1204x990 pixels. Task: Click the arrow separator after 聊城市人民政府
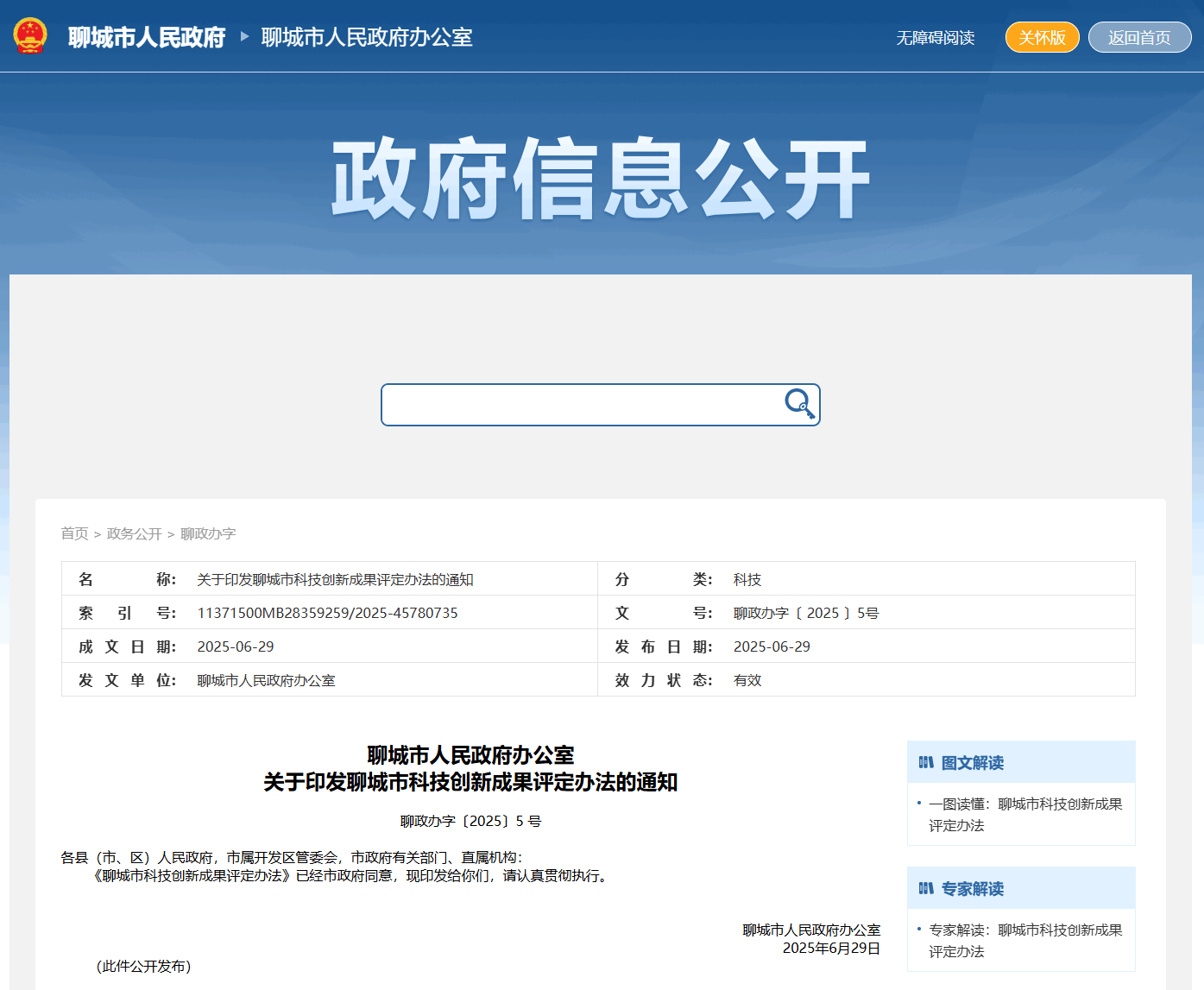click(x=244, y=36)
